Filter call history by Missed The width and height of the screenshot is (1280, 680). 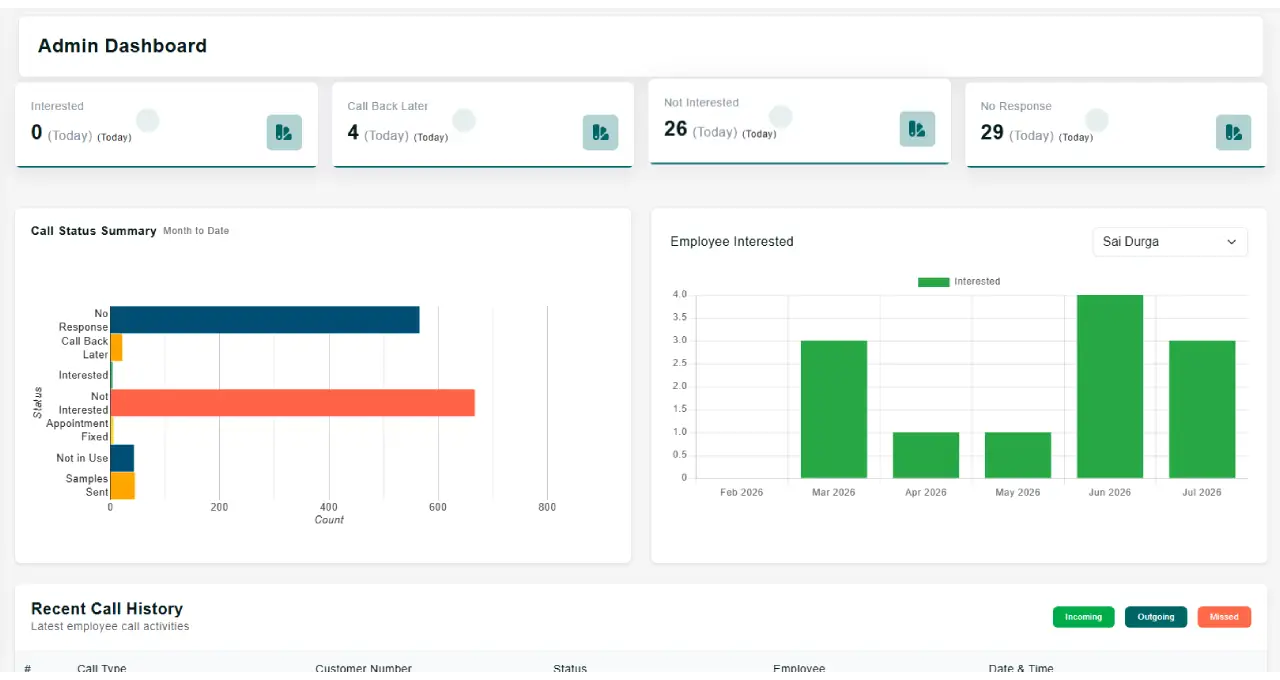(1224, 617)
